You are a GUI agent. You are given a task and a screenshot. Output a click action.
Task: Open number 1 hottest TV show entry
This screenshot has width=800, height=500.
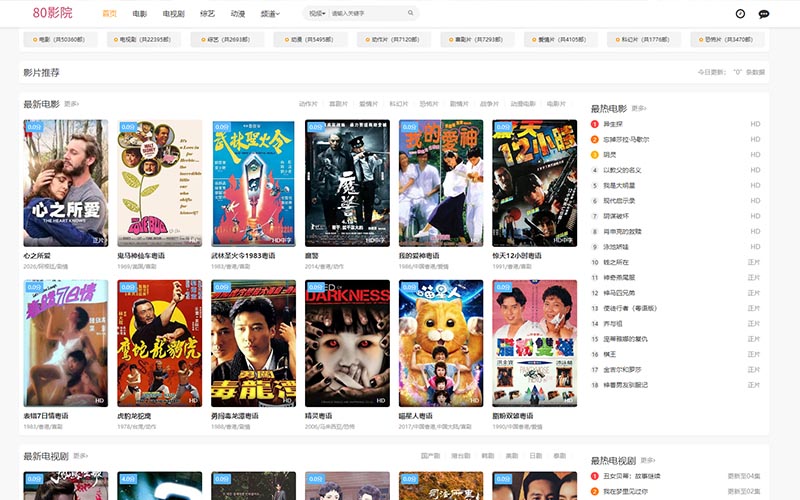click(632, 476)
